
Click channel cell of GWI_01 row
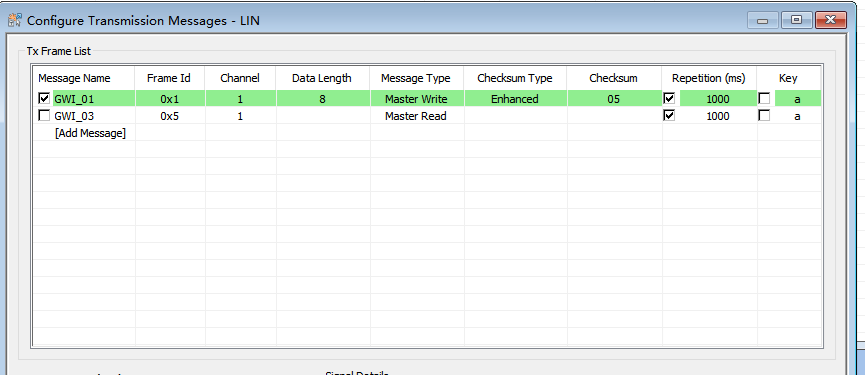(240, 99)
